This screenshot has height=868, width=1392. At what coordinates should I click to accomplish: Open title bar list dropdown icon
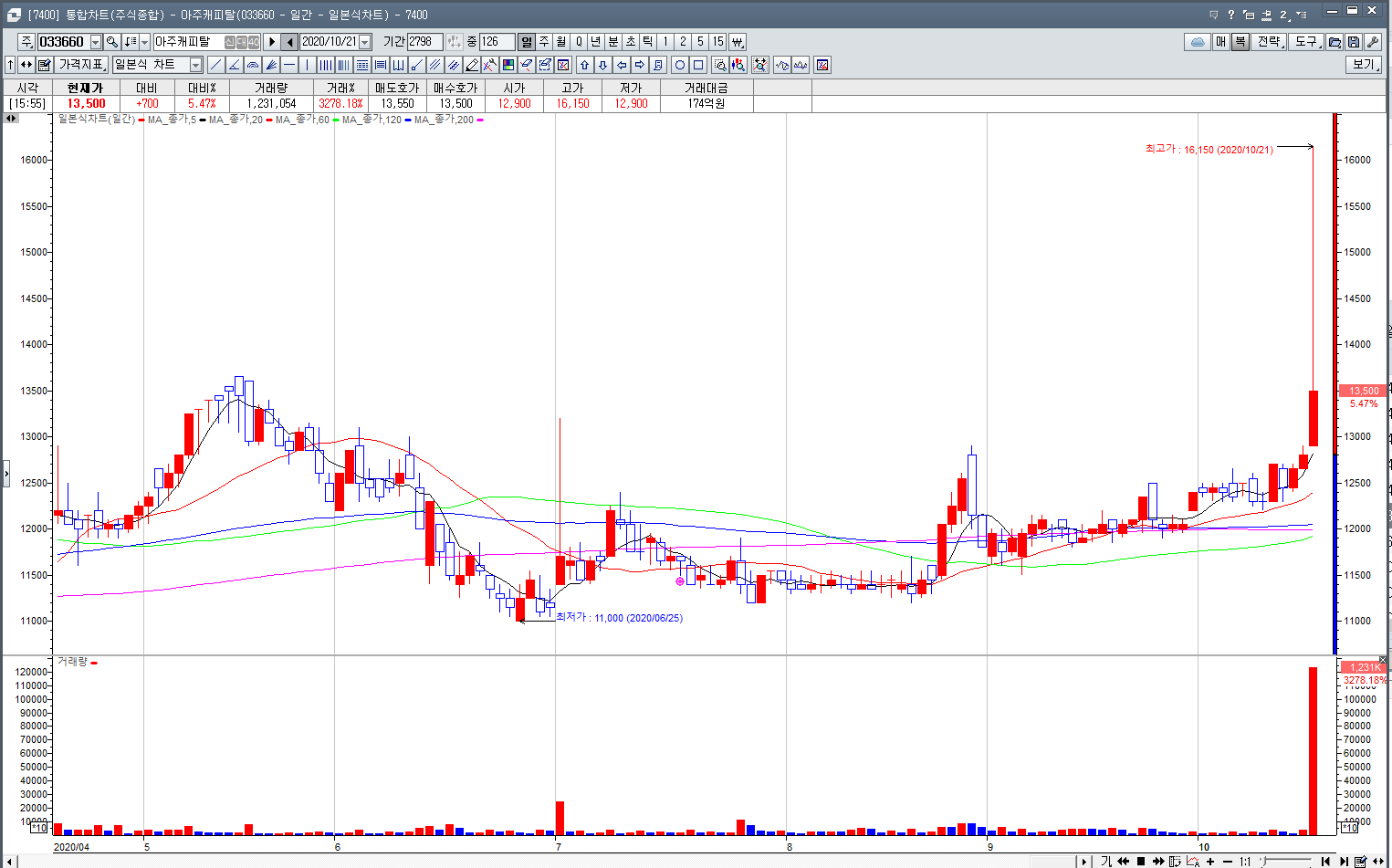point(1302,15)
